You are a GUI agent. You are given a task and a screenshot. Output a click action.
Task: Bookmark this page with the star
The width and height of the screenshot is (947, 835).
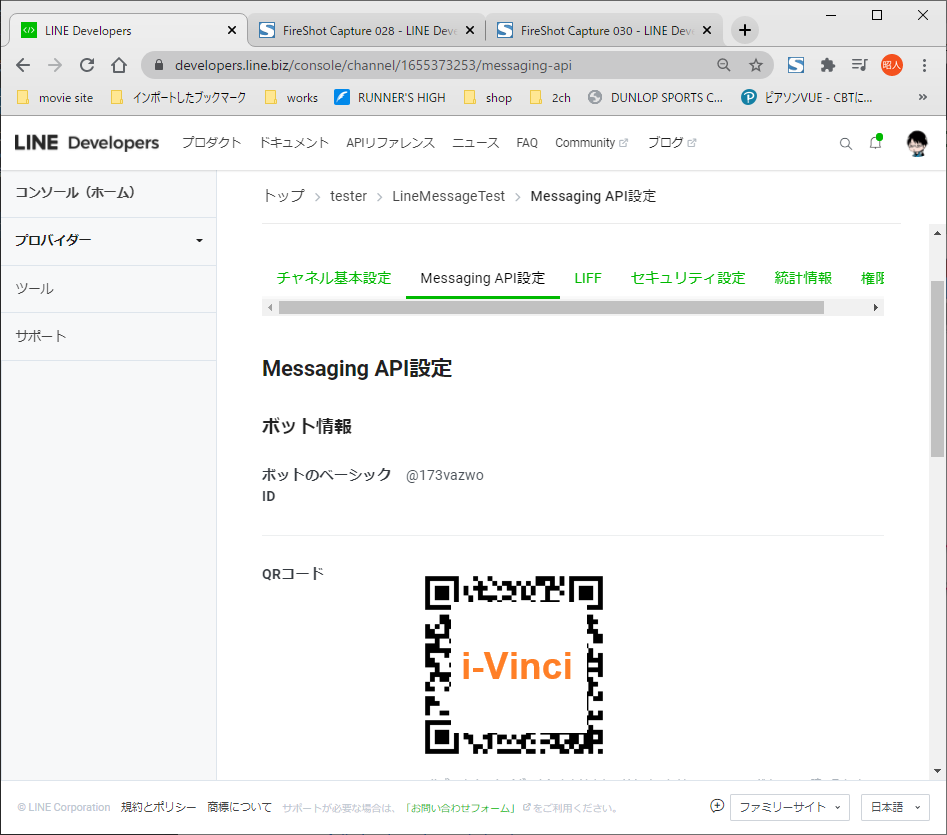(756, 65)
